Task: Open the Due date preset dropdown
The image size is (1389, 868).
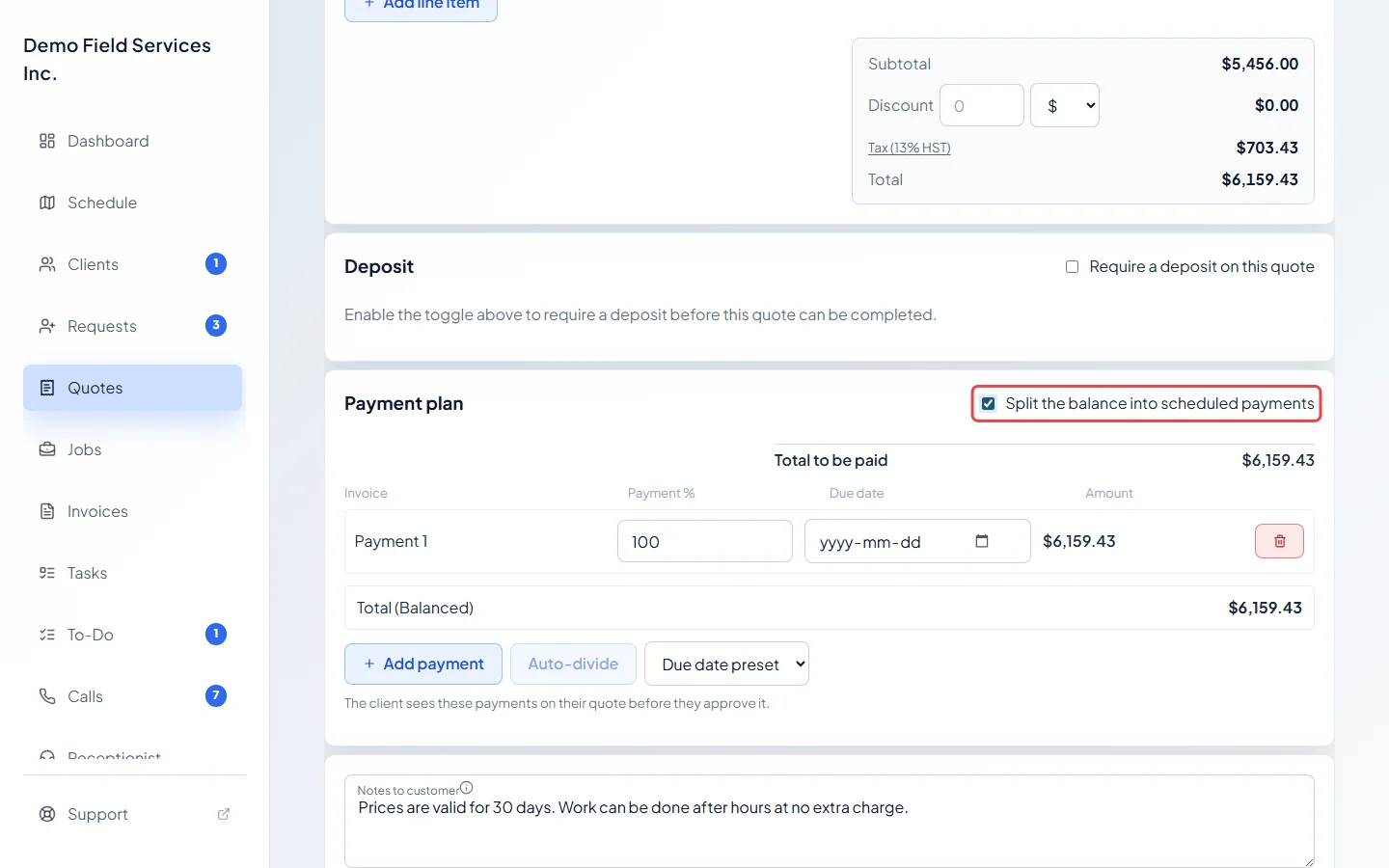Action: click(726, 664)
